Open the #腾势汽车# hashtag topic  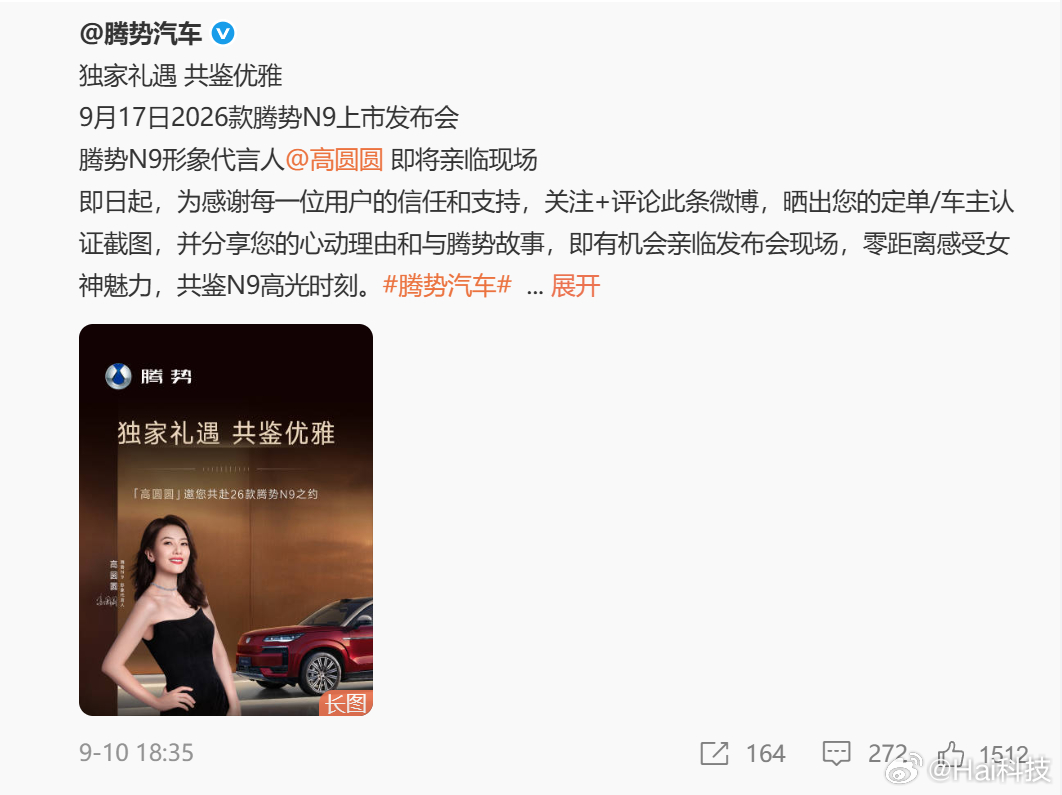(x=447, y=286)
